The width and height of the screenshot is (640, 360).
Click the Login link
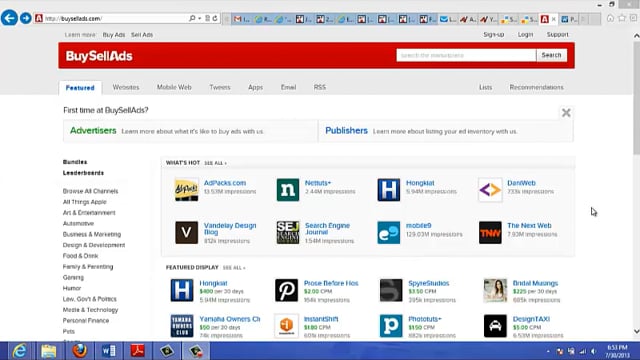click(525, 35)
